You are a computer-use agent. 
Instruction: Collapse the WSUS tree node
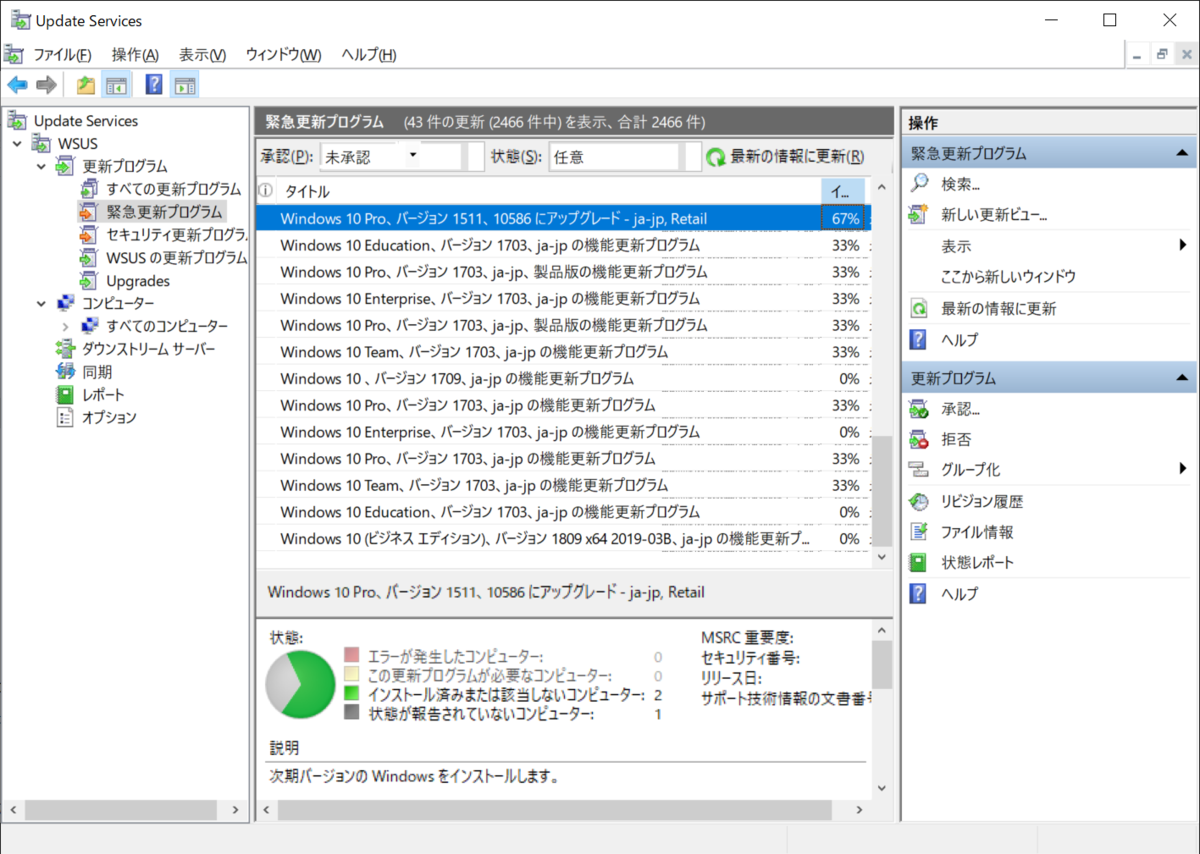[17, 144]
